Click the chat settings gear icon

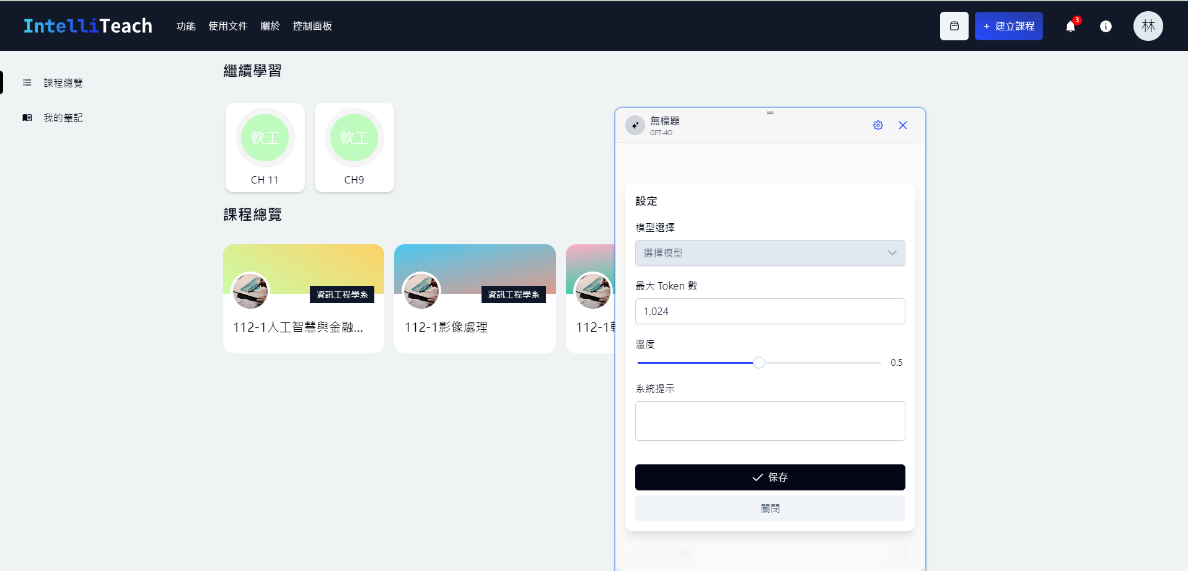pyautogui.click(x=877, y=125)
